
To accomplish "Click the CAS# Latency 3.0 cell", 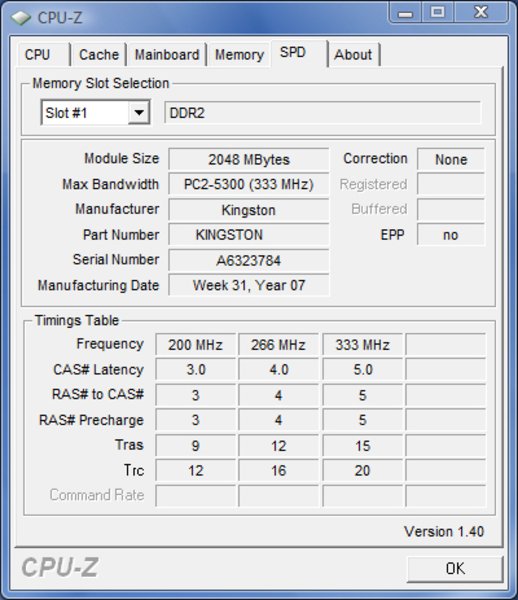I will click(195, 370).
